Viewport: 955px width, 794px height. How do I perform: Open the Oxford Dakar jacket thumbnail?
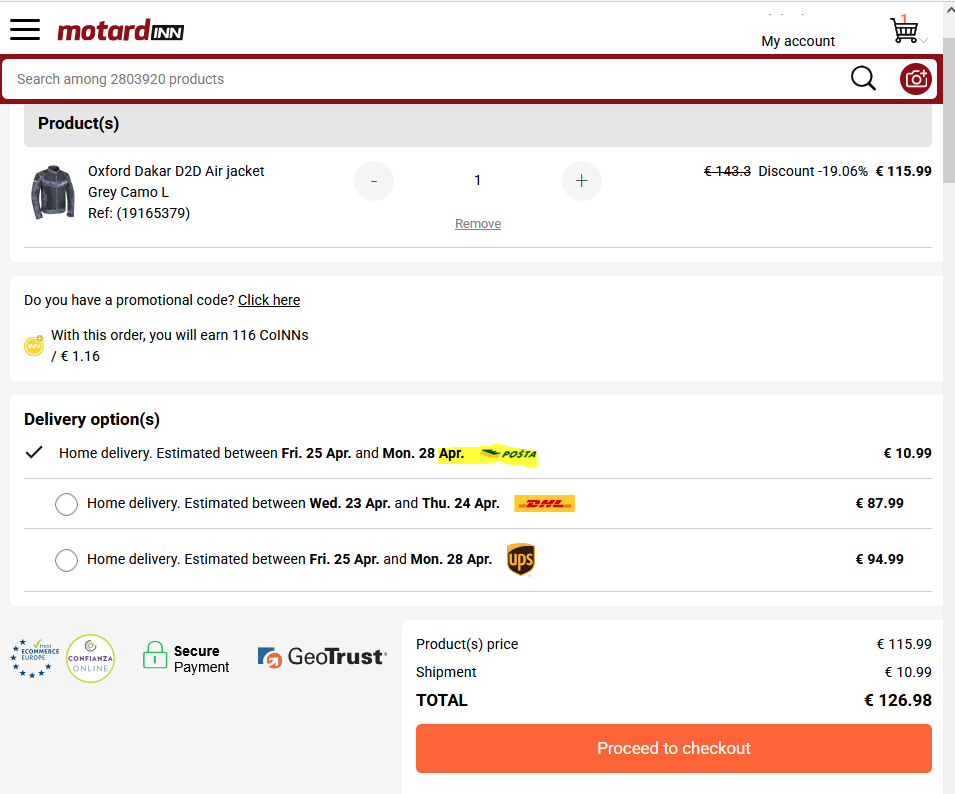click(x=52, y=192)
